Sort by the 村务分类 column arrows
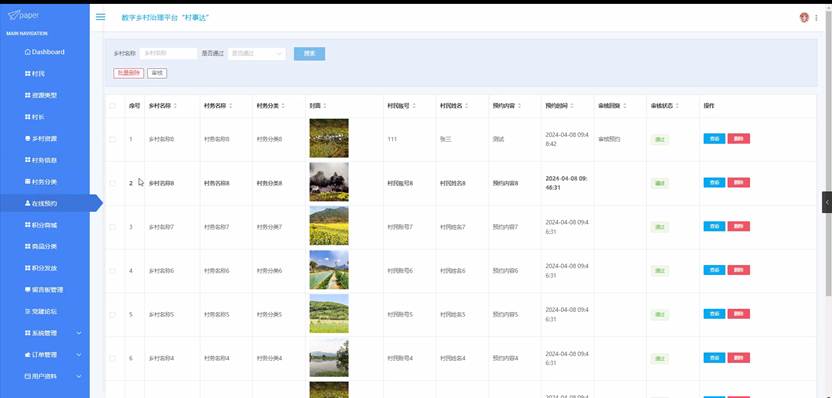This screenshot has height=398, width=832. click(284, 106)
